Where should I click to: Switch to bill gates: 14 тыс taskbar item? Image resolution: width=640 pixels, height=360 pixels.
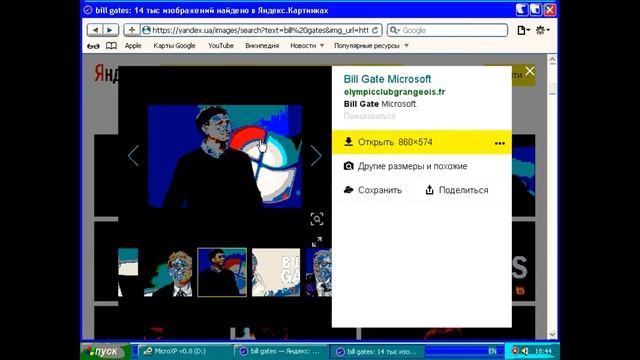pyautogui.click(x=377, y=351)
